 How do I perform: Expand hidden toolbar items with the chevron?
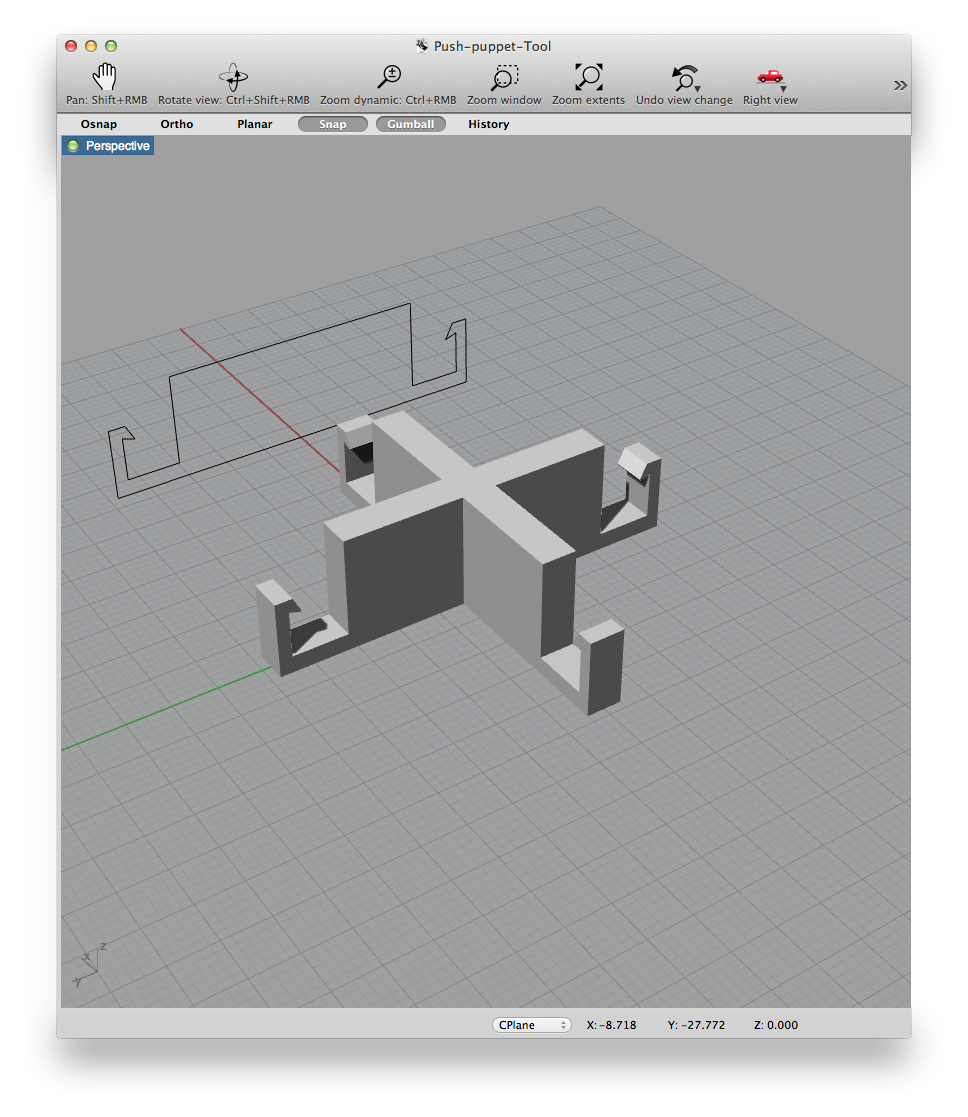click(x=900, y=85)
